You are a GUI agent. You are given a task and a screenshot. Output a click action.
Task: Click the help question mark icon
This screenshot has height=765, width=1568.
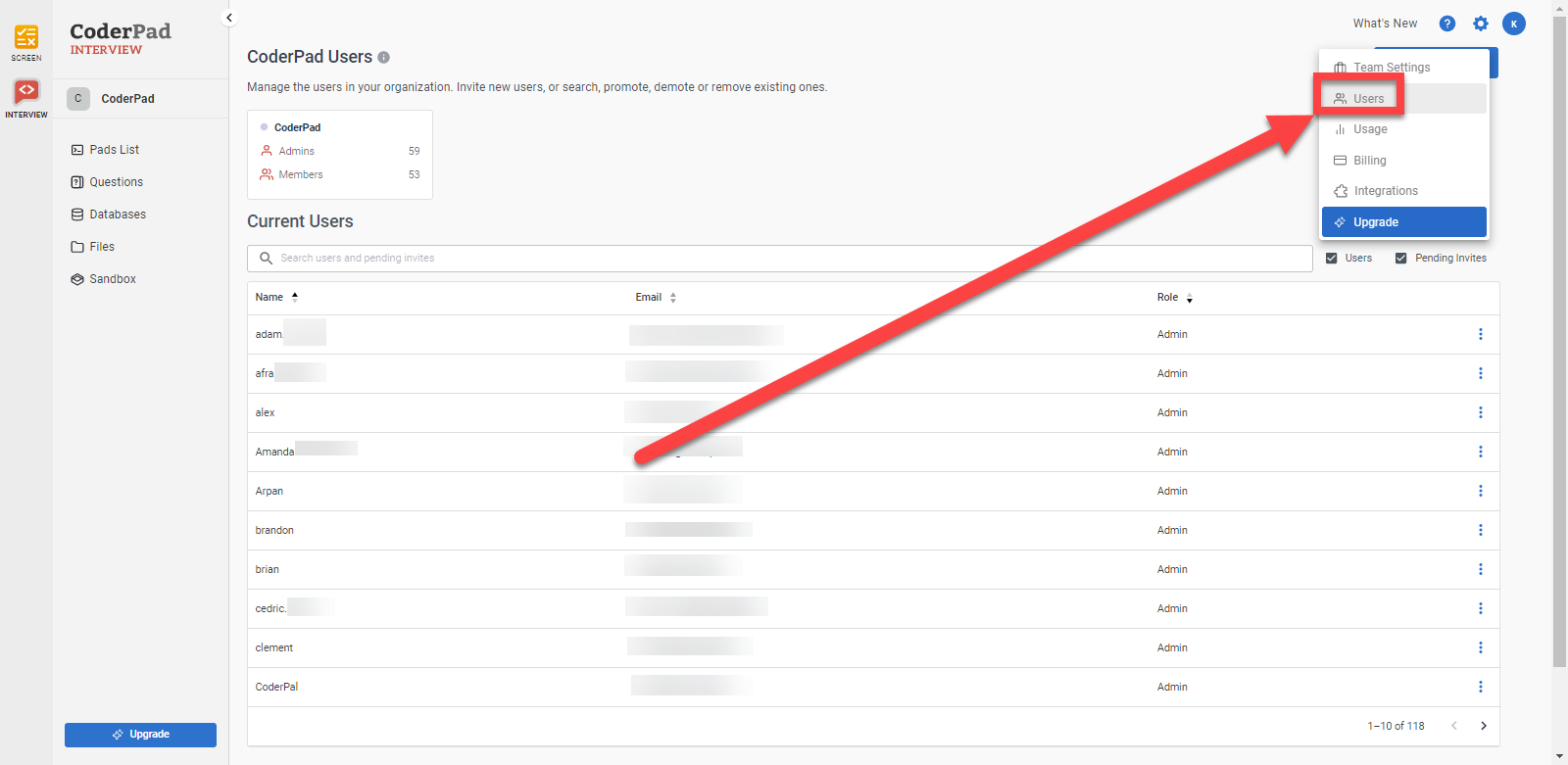coord(1446,24)
